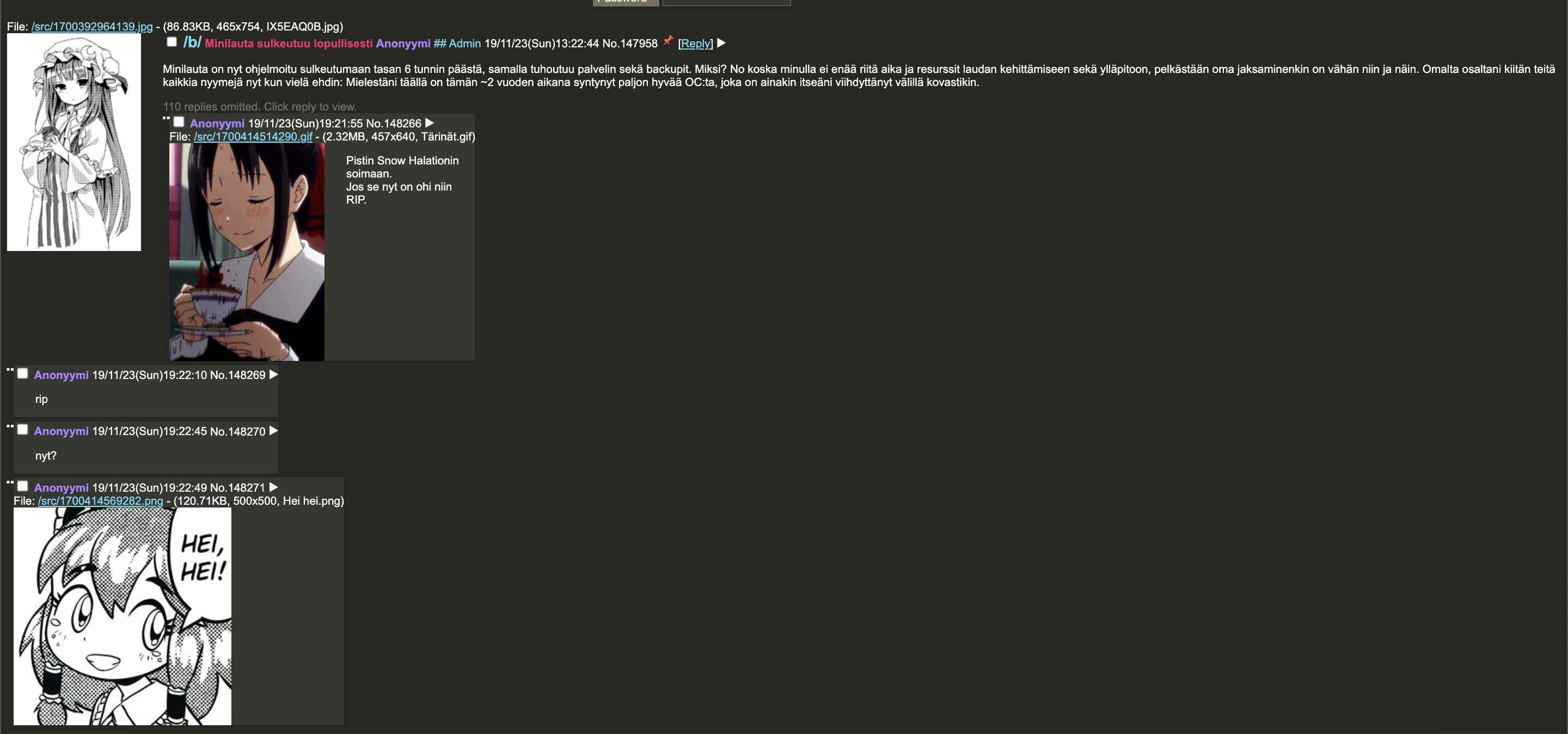Screen dimensions: 1568x734
Task: Click the password input field at top
Action: (726, 2)
